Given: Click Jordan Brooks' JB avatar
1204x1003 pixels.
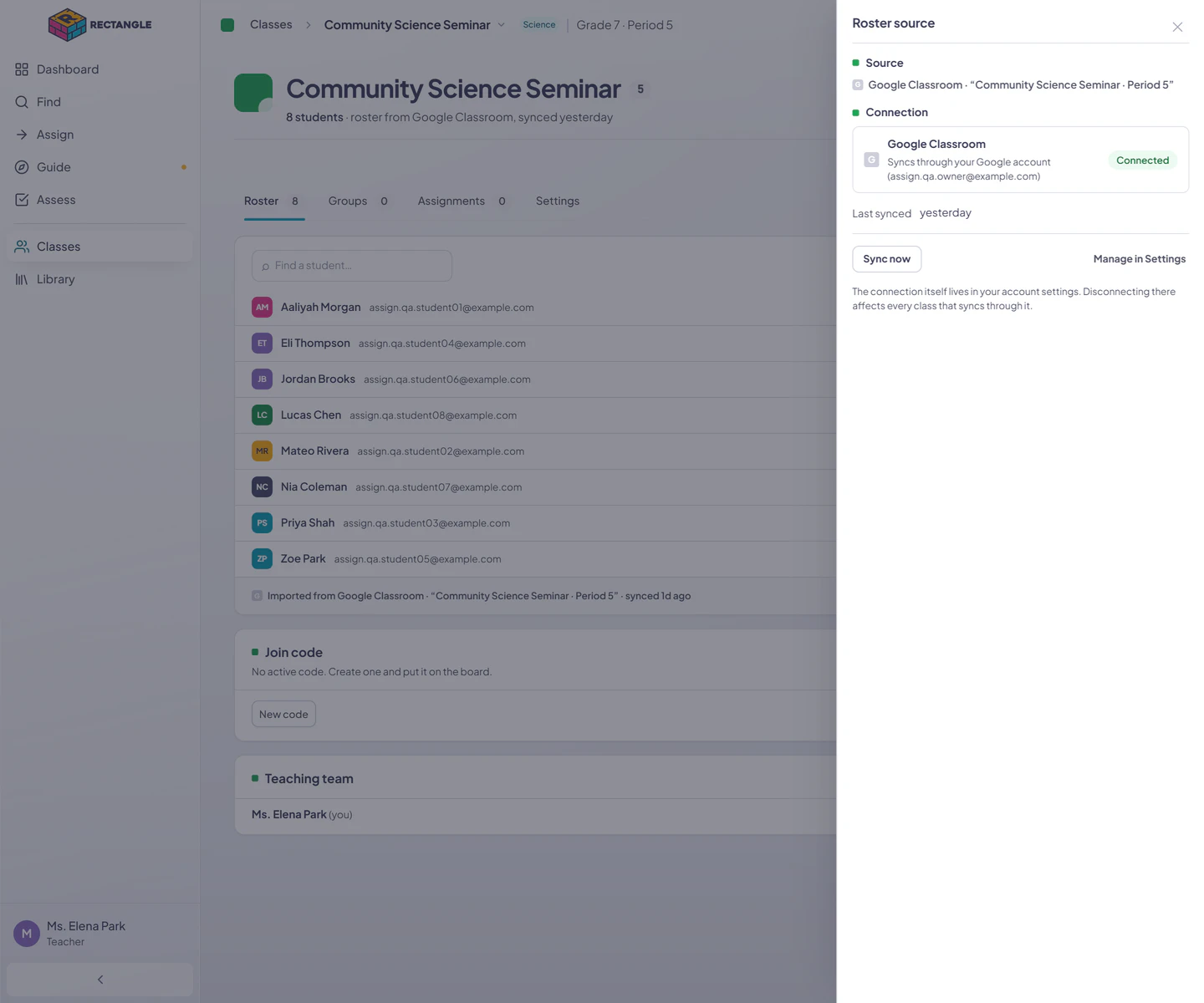Looking at the screenshot, I should tap(263, 379).
